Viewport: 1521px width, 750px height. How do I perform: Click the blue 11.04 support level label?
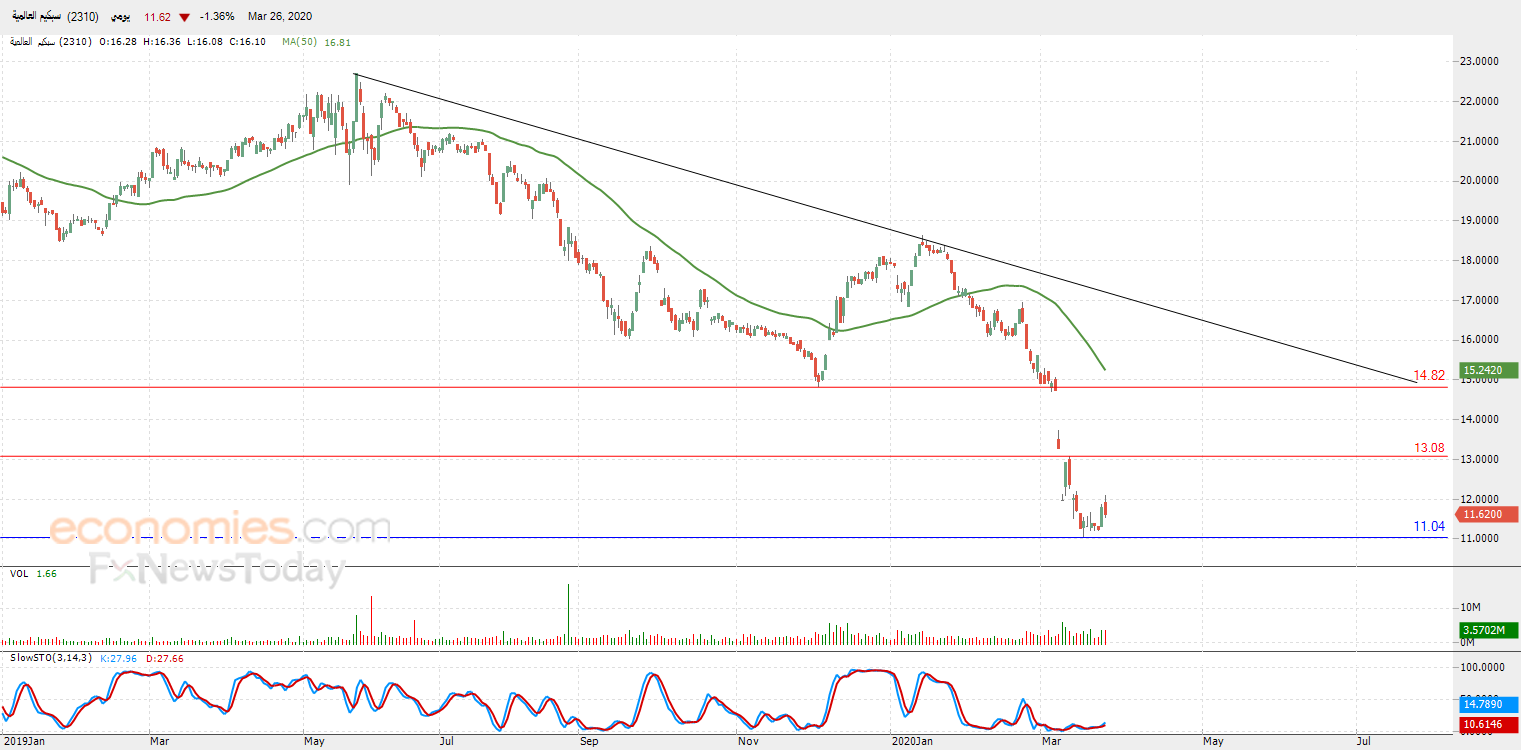point(1429,526)
